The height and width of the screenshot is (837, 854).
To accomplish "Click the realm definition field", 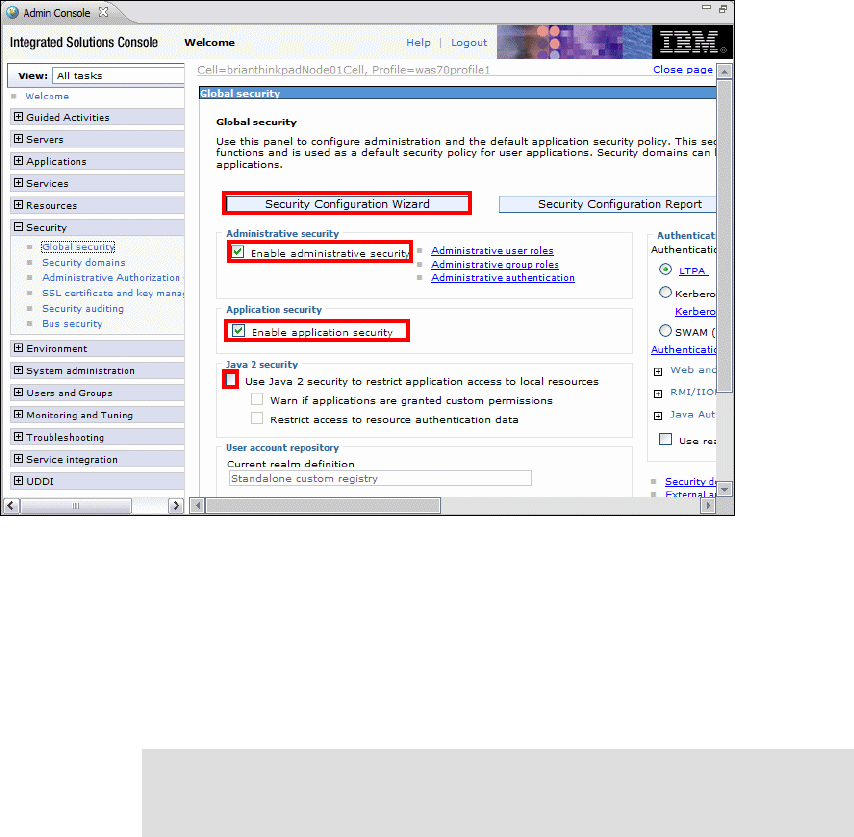I will pos(380,478).
